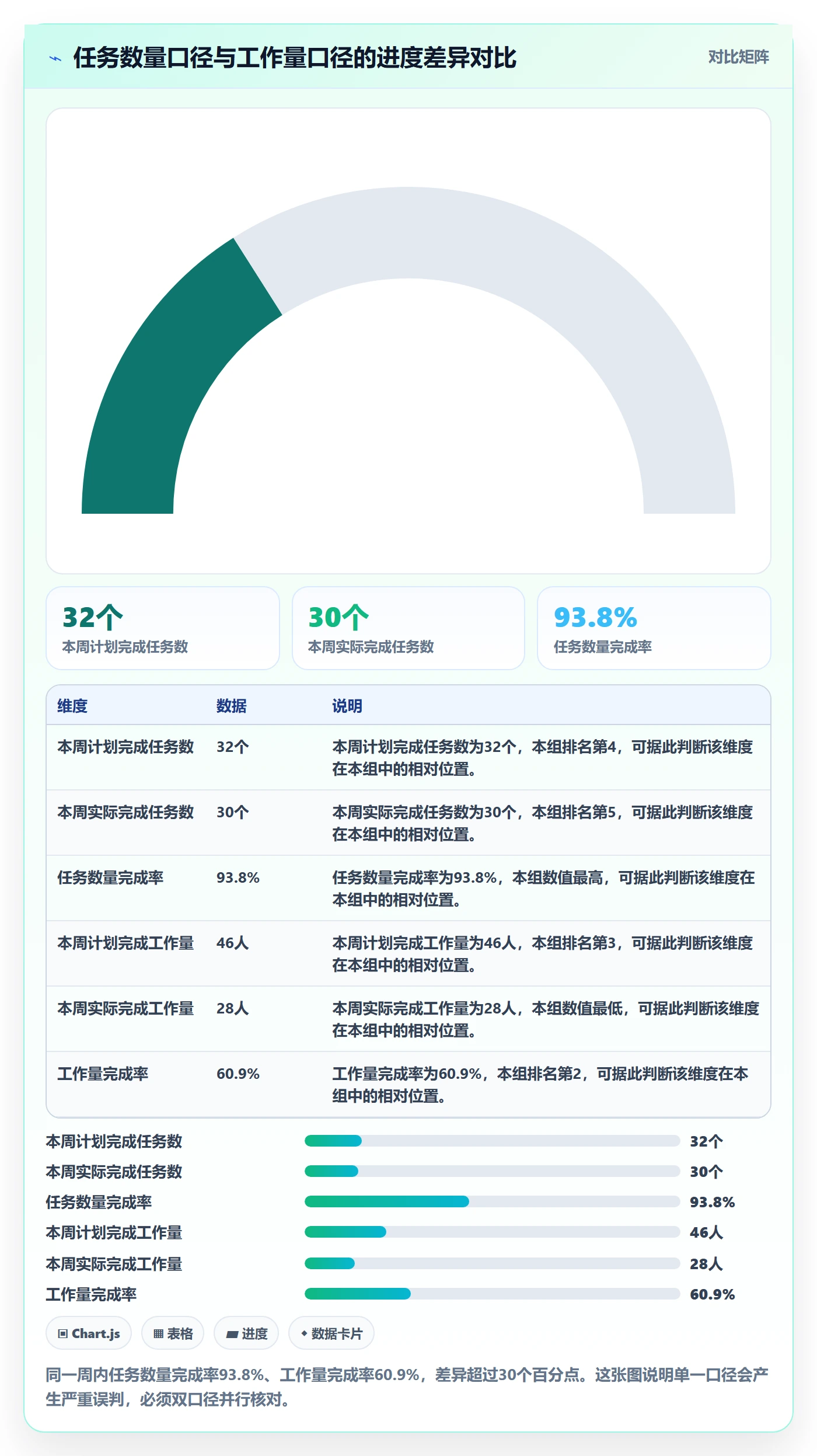This screenshot has height=1456, width=817.
Task: Click the 32个 value in table
Action: coord(233,747)
